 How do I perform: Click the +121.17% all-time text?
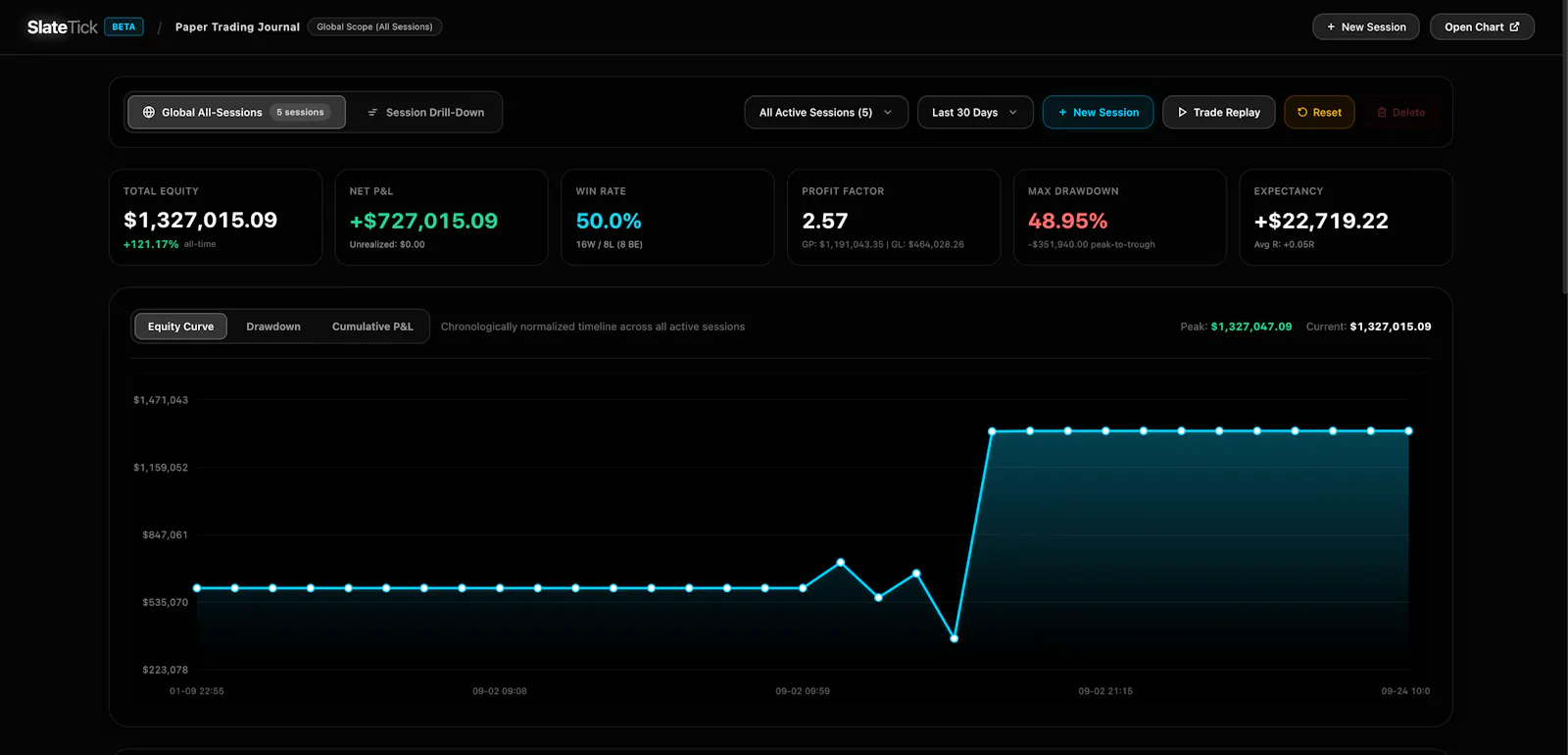[x=170, y=244]
